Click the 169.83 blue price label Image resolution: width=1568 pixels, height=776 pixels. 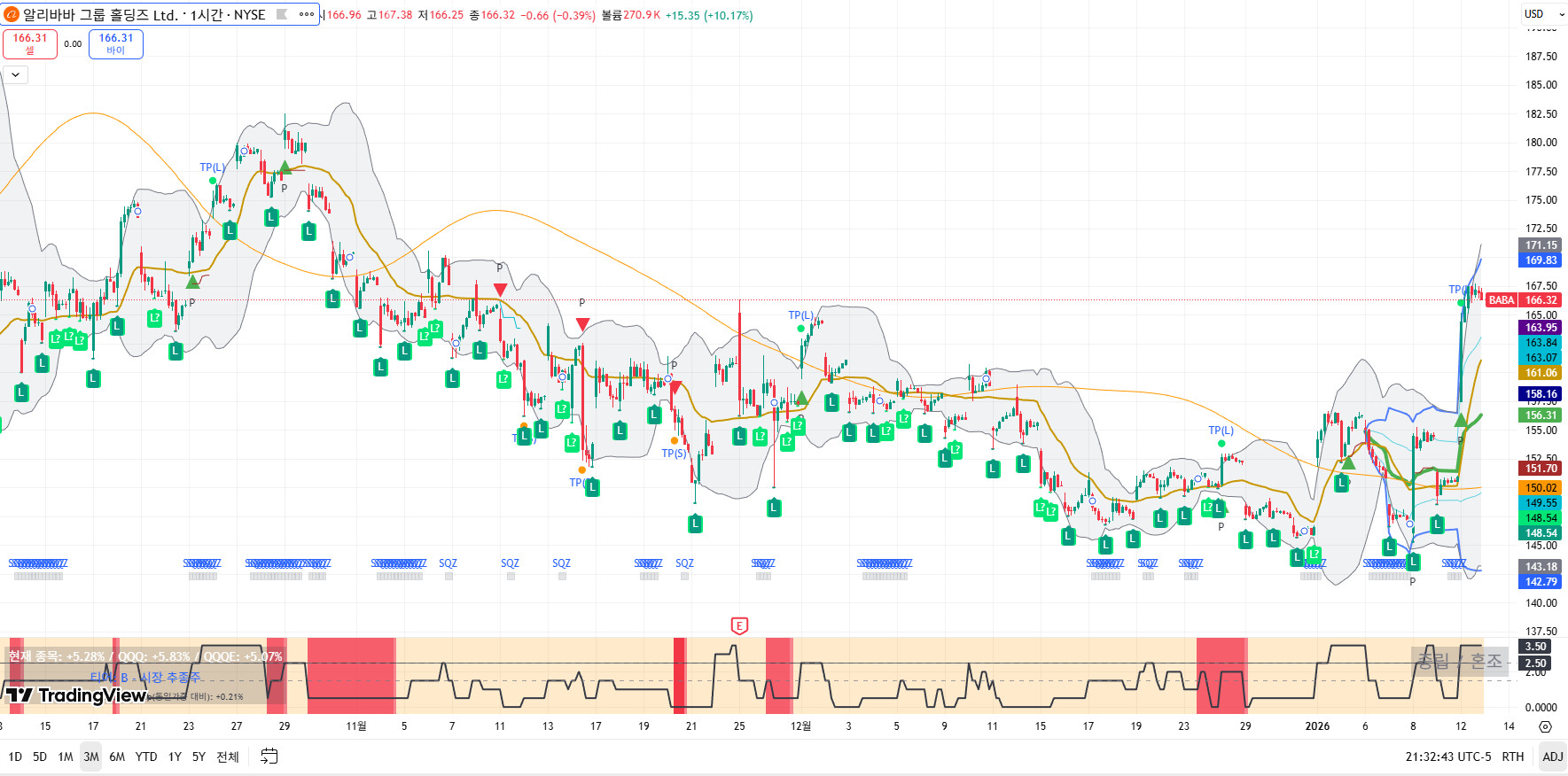(1541, 260)
